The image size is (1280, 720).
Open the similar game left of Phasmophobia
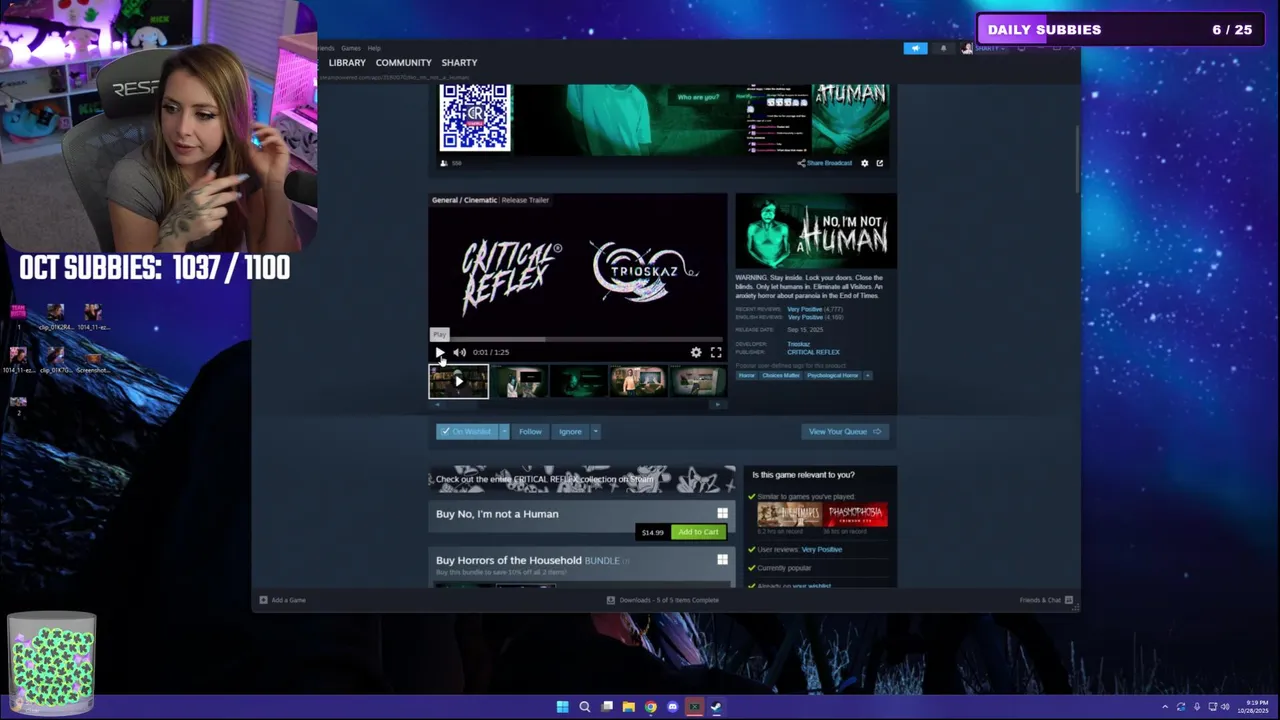tap(789, 514)
